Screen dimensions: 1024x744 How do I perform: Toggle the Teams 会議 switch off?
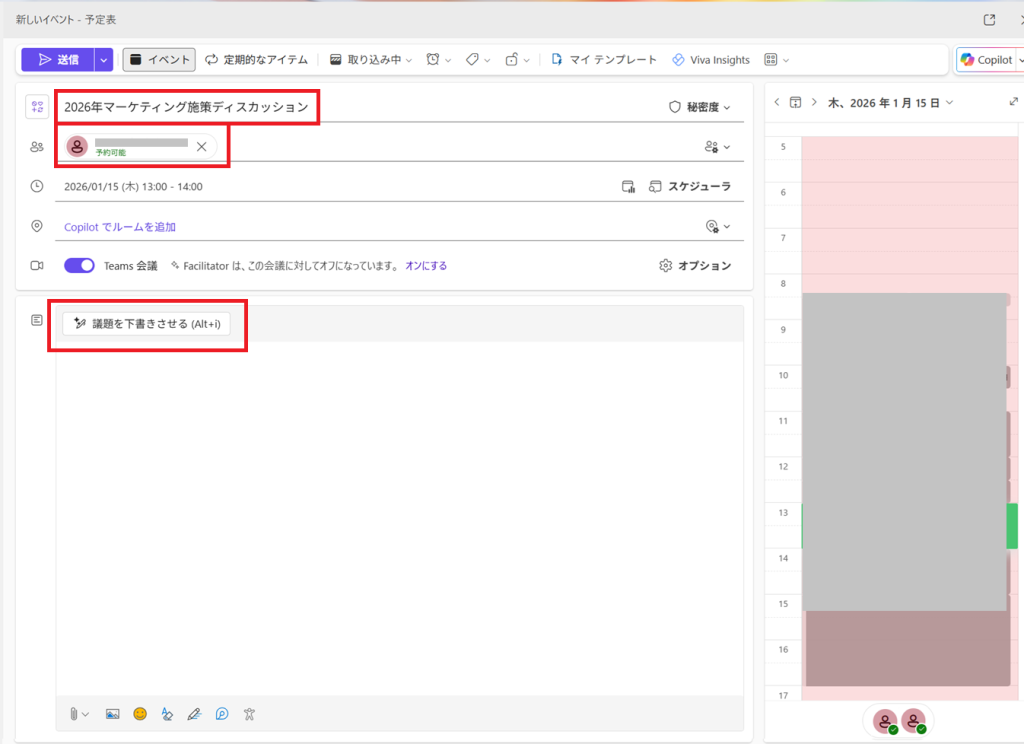coord(79,266)
